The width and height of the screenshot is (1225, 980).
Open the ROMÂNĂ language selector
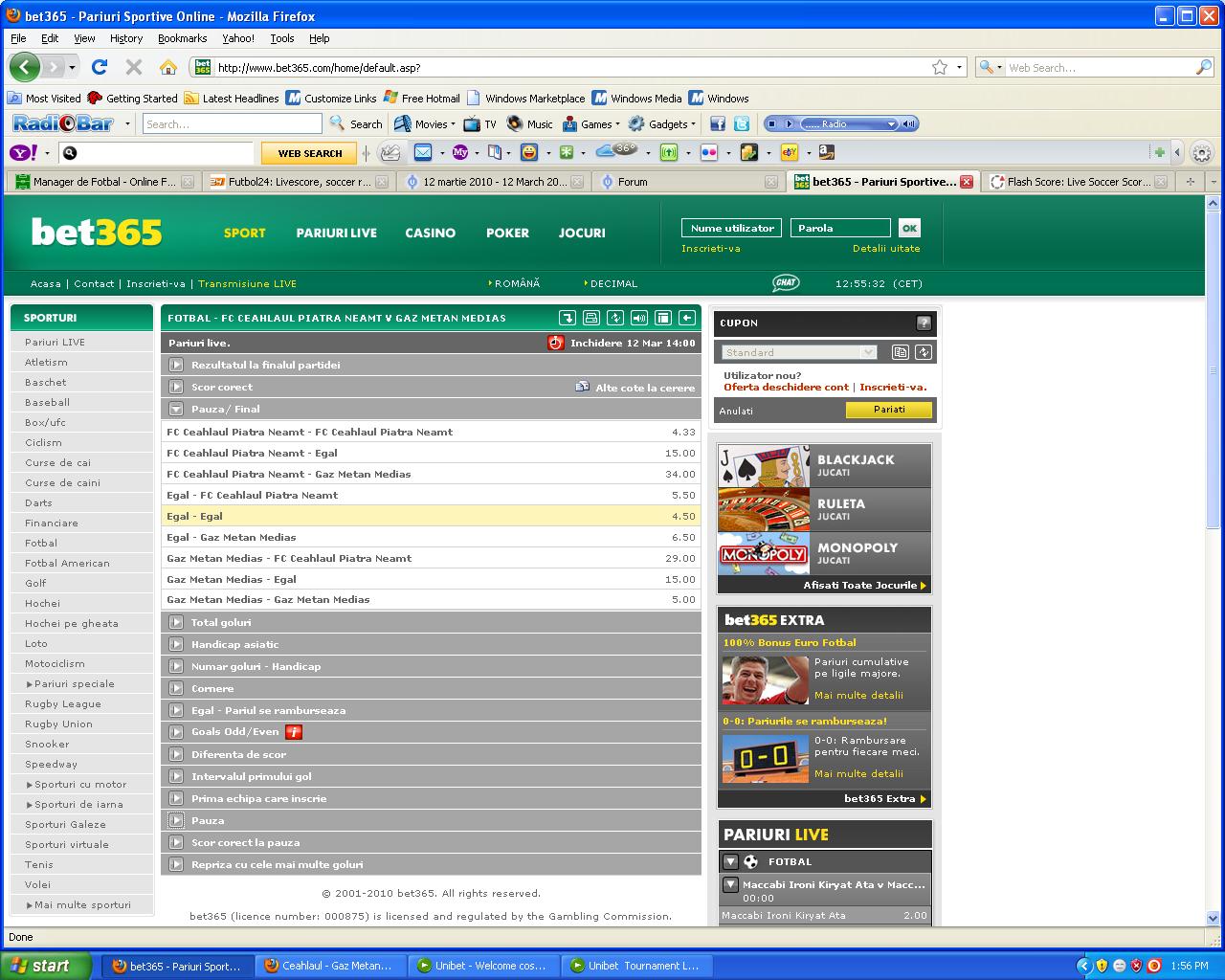pyautogui.click(x=514, y=283)
